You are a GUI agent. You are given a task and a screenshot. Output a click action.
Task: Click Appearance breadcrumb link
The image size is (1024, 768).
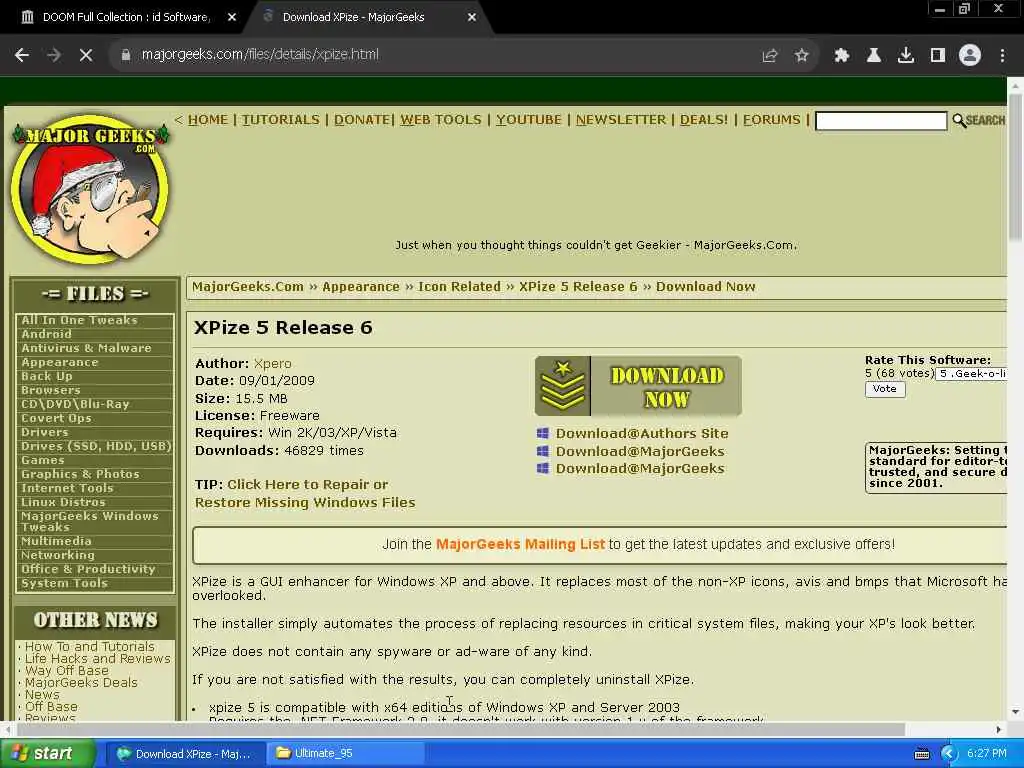tap(360, 287)
